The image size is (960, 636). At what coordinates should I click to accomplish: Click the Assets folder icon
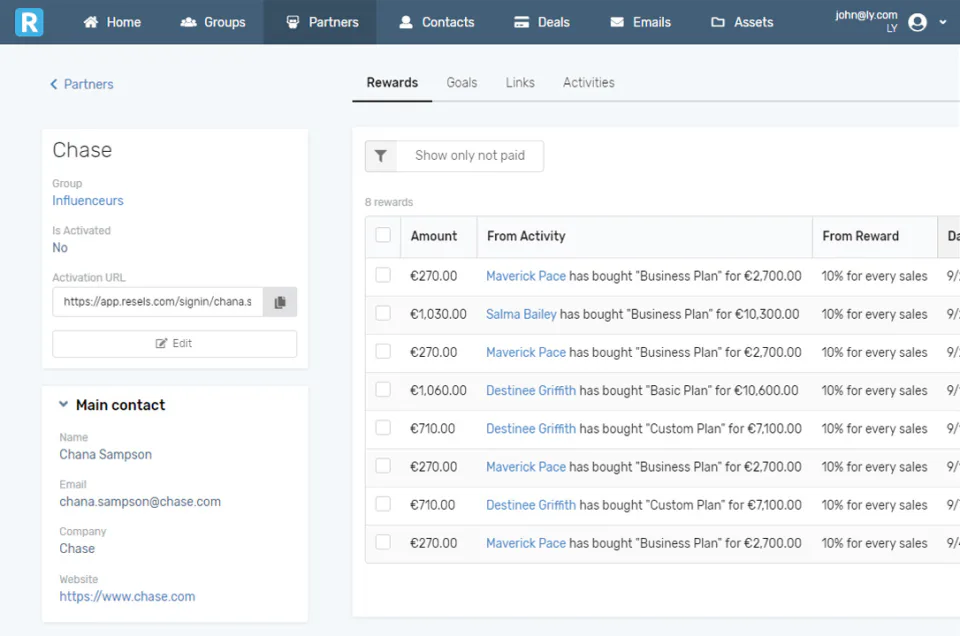coord(718,22)
